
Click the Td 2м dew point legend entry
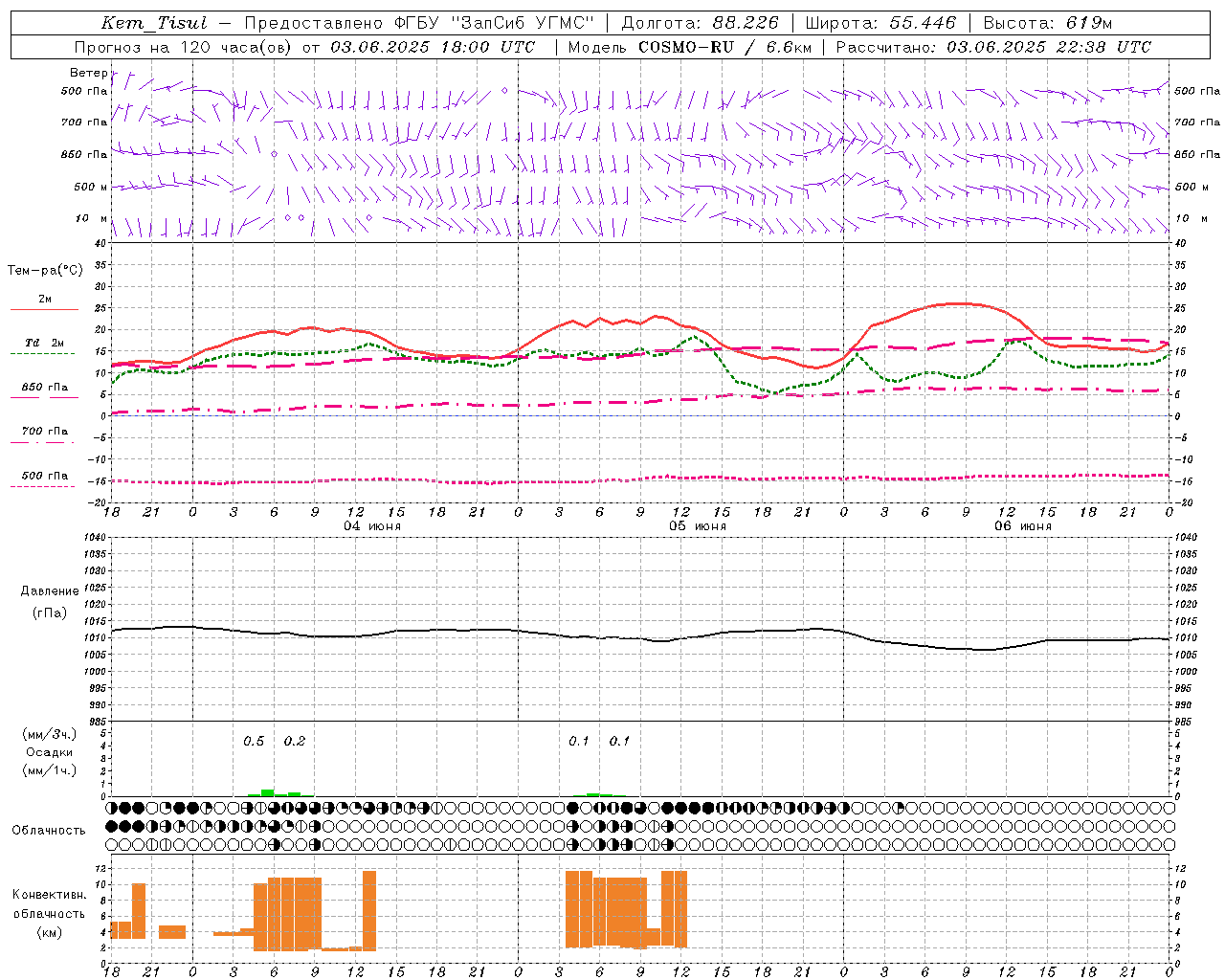click(45, 343)
